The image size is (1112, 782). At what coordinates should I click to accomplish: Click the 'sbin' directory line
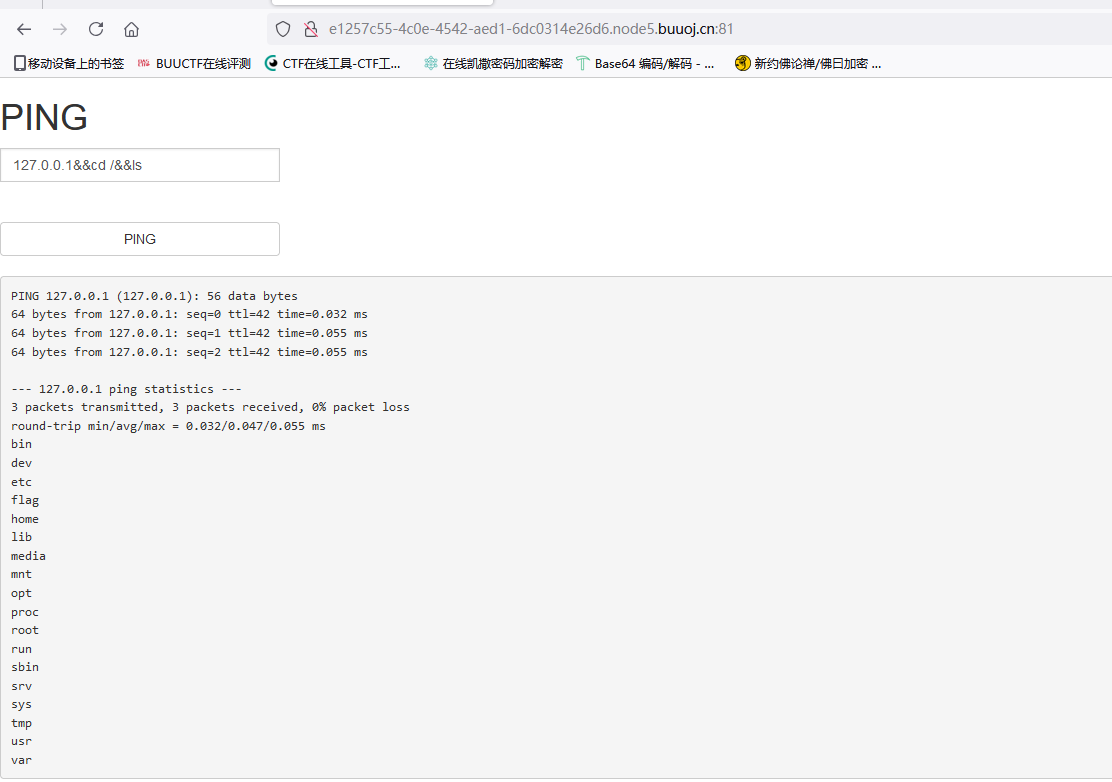click(x=25, y=667)
